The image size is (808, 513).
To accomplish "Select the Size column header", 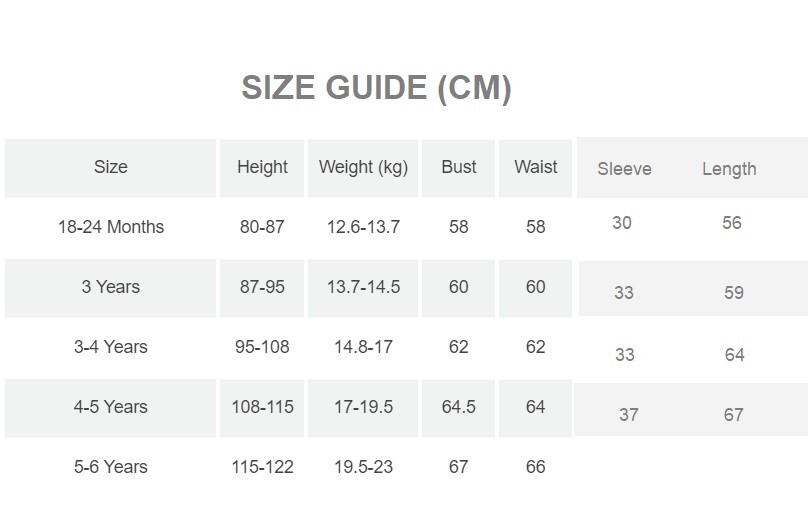I will tap(111, 167).
